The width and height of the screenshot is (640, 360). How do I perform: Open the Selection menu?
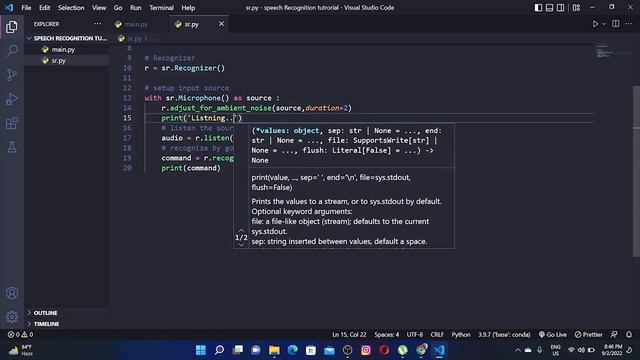click(71, 8)
